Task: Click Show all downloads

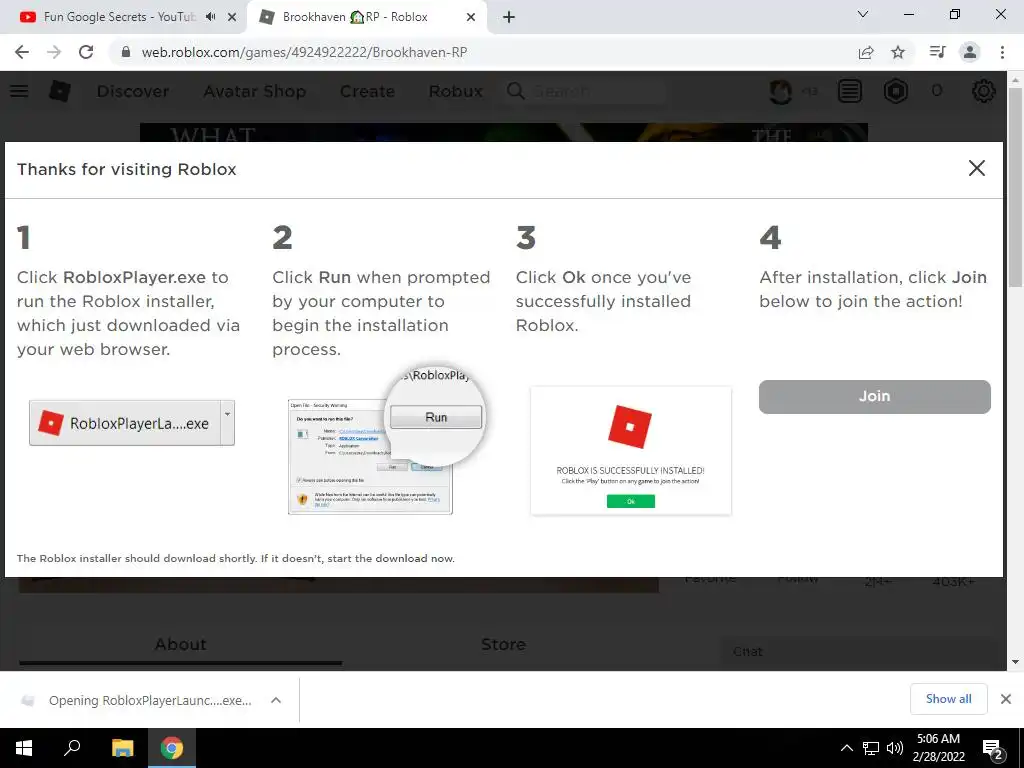Action: 948,699
